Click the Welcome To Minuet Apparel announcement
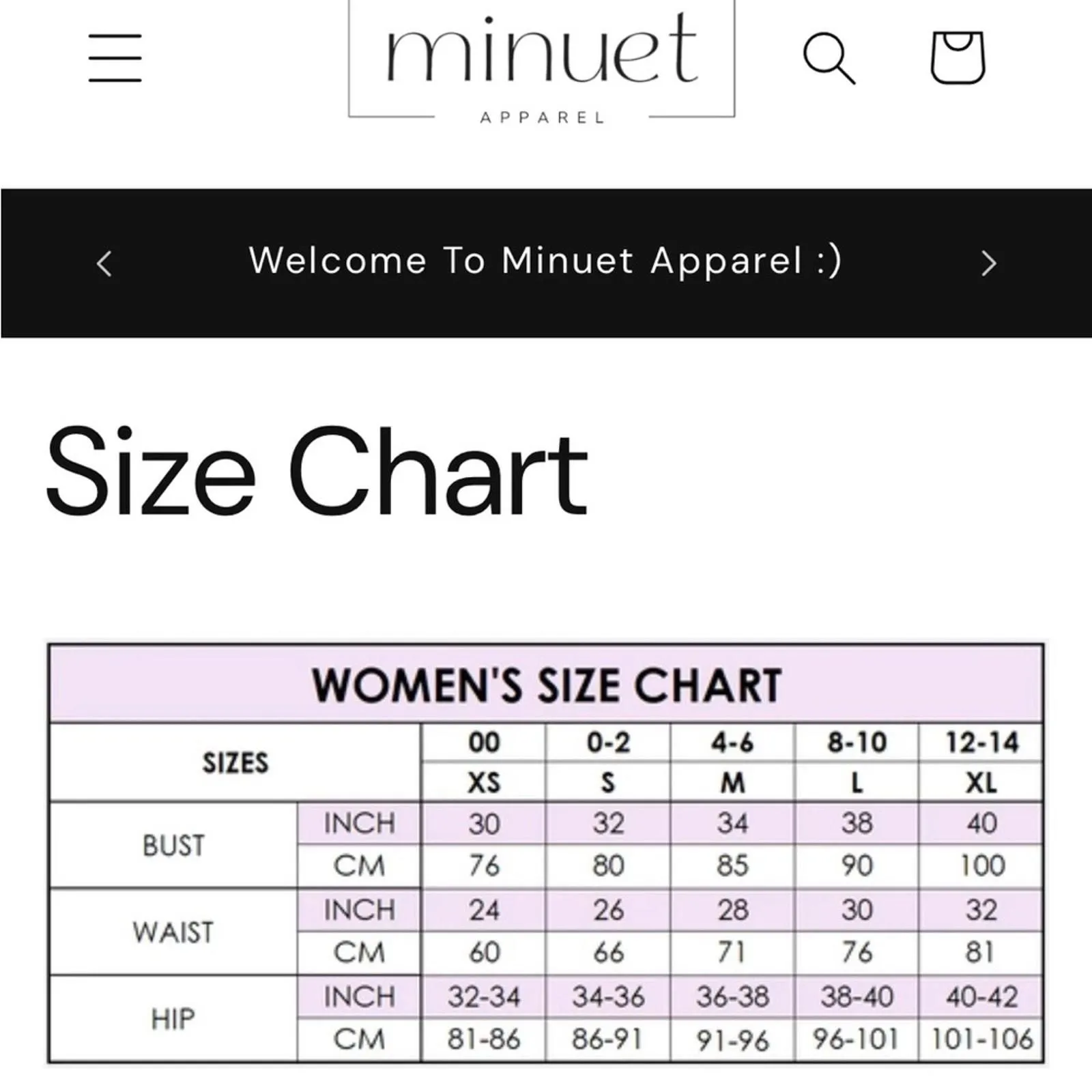Image resolution: width=1092 pixels, height=1092 pixels. tap(546, 261)
